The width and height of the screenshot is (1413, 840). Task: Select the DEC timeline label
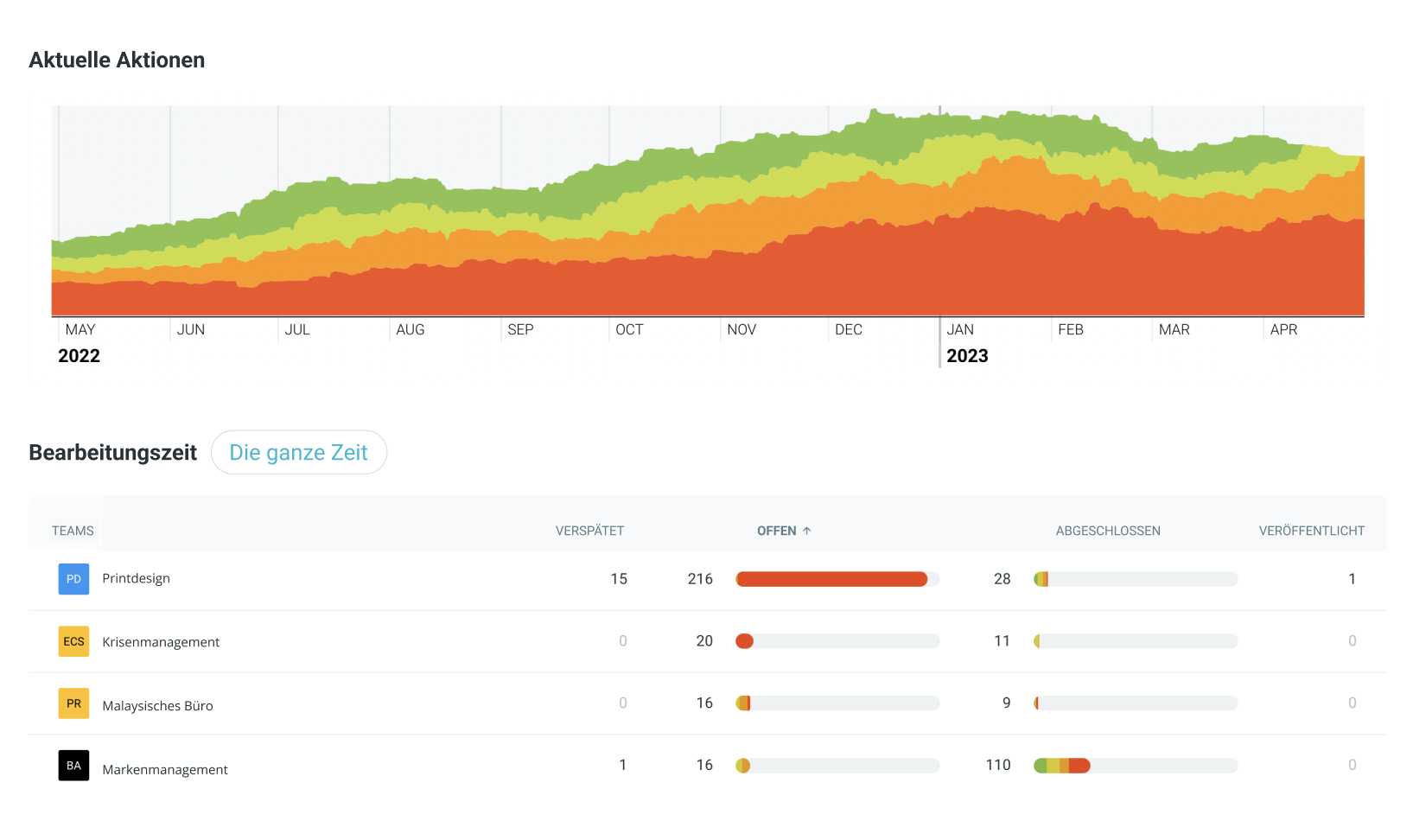point(849,329)
